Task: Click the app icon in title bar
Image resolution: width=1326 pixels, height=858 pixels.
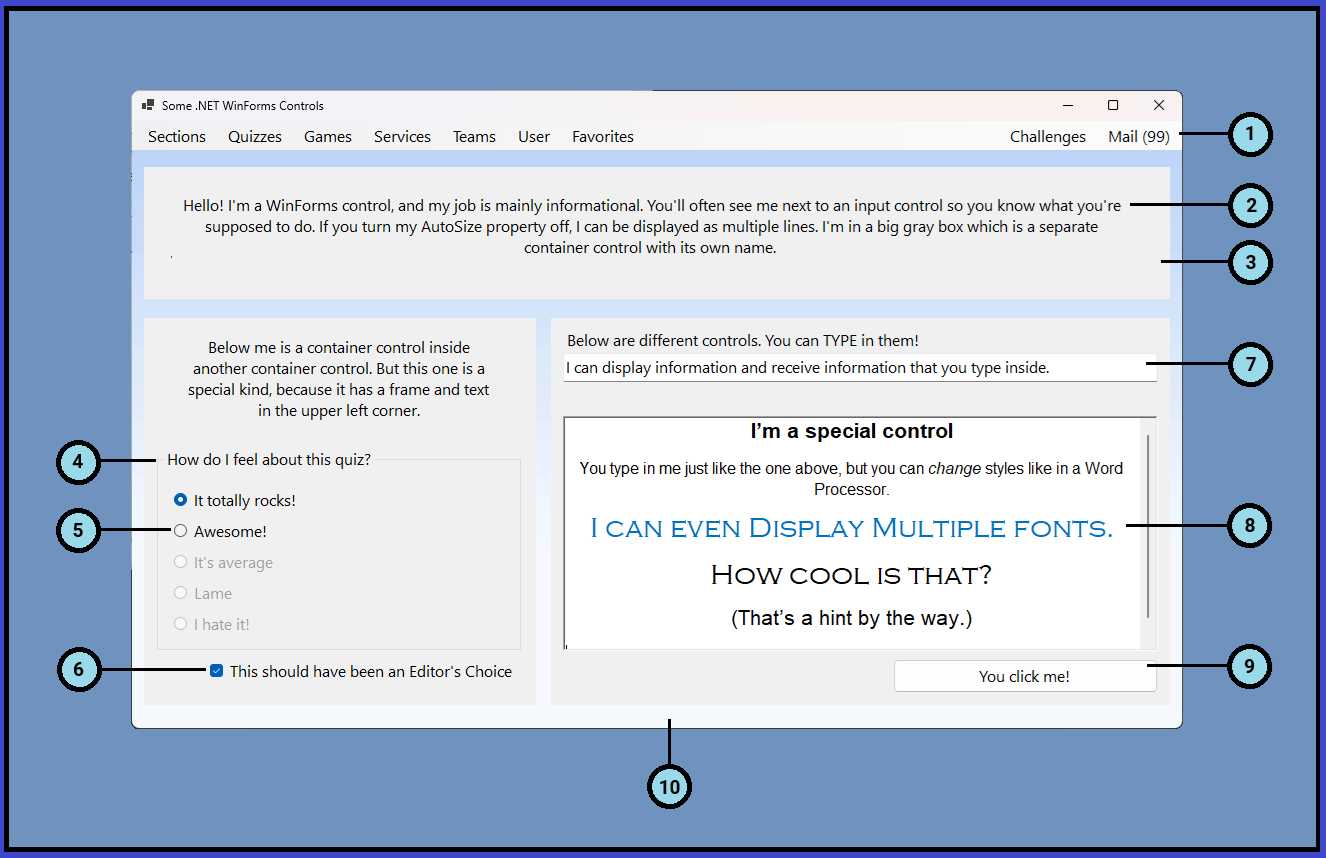Action: click(x=148, y=105)
